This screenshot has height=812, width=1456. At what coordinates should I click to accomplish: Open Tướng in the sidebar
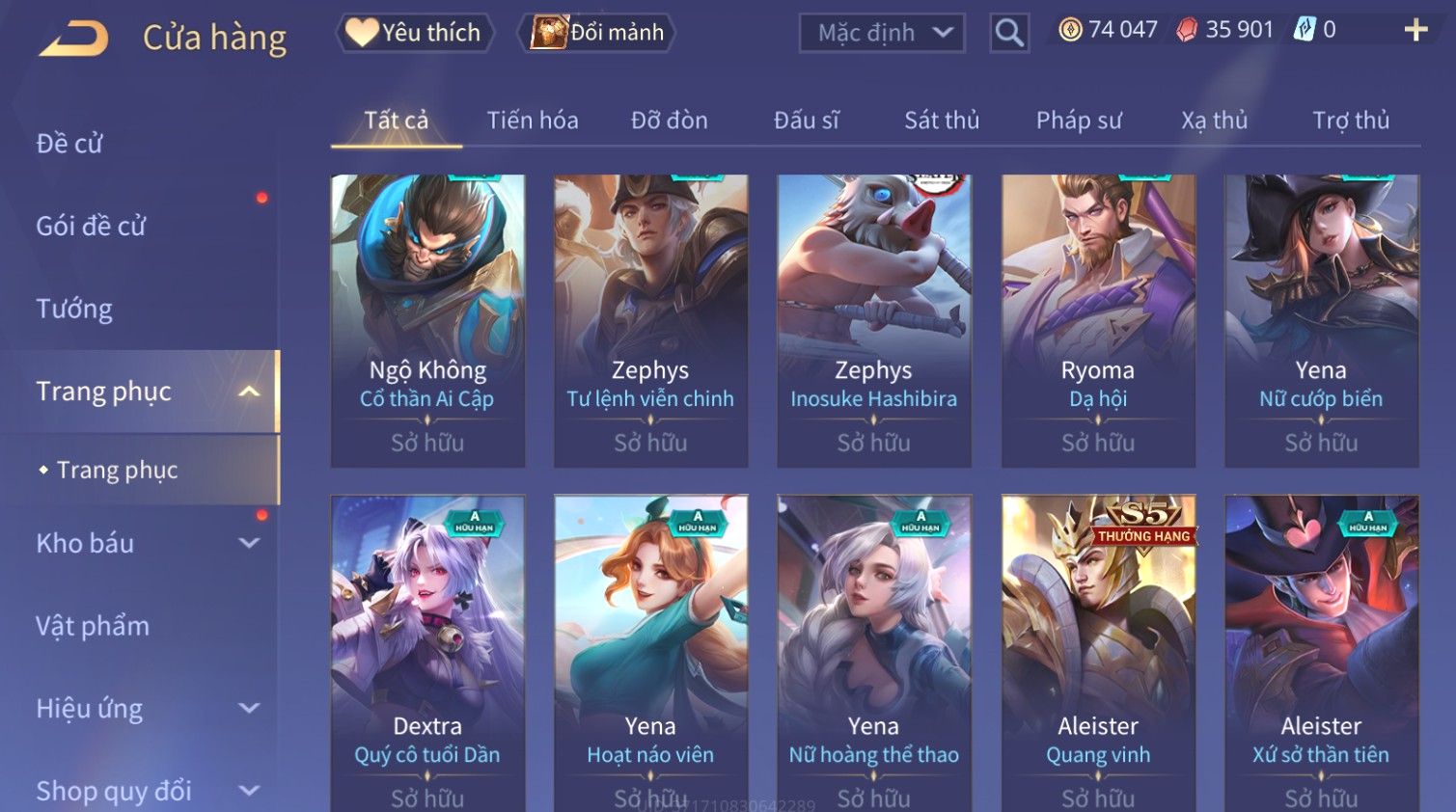(x=74, y=309)
